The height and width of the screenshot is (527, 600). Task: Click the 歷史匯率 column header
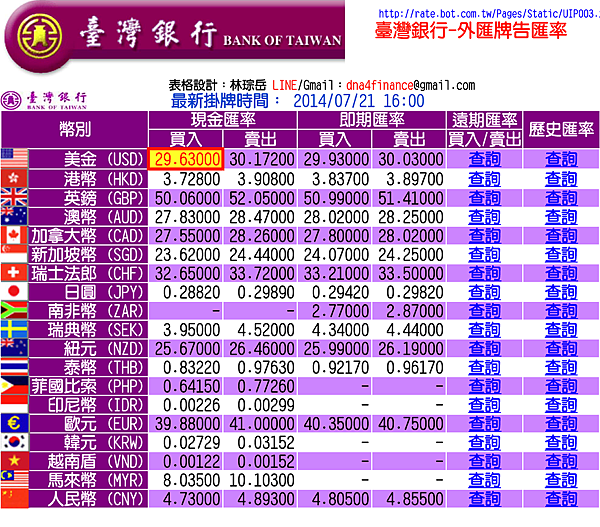pyautogui.click(x=561, y=129)
